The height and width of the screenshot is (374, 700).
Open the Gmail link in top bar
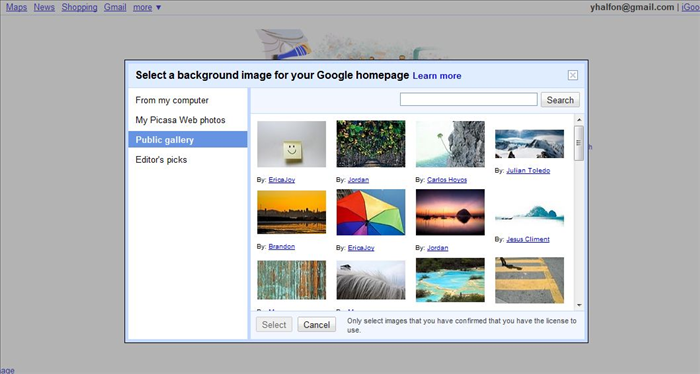115,7
